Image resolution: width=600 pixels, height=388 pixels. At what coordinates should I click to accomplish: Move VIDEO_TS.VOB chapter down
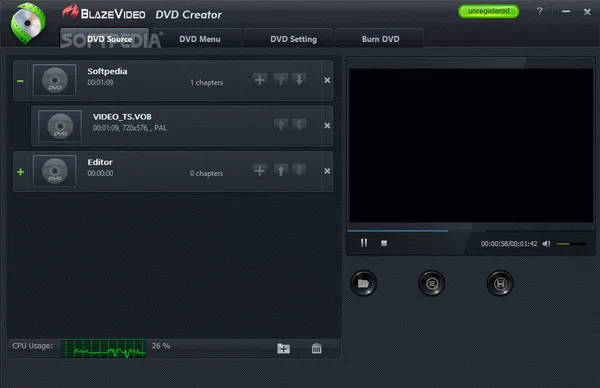coord(299,125)
